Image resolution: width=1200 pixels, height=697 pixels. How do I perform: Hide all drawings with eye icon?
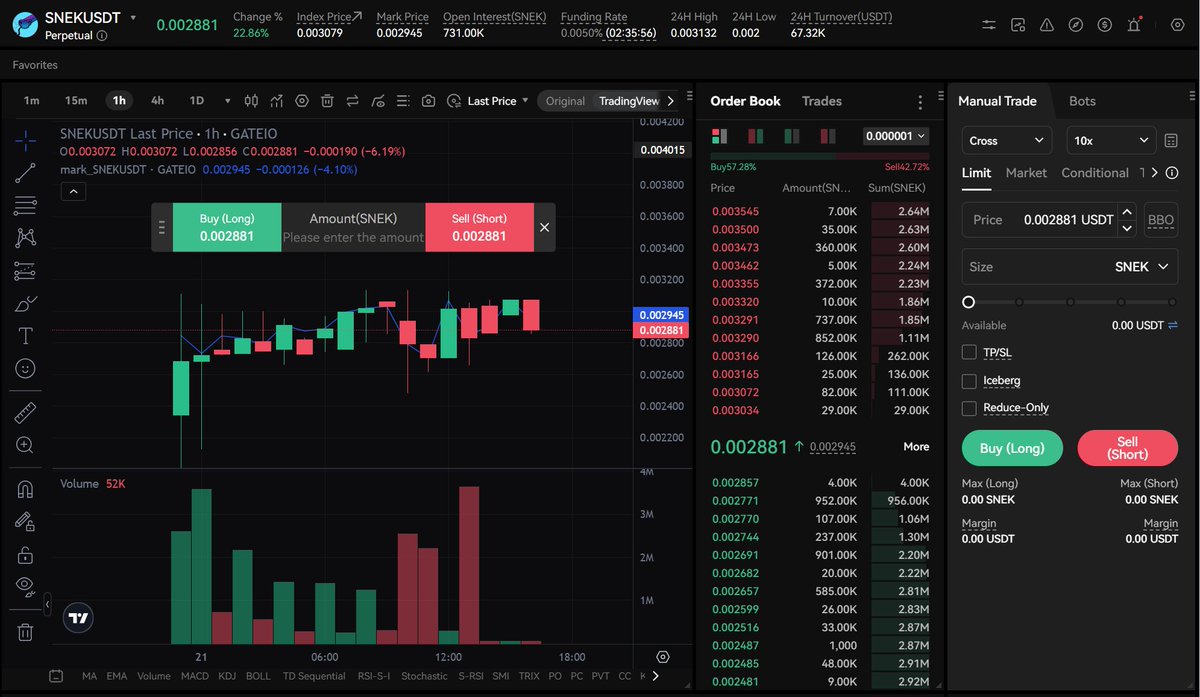click(x=25, y=586)
